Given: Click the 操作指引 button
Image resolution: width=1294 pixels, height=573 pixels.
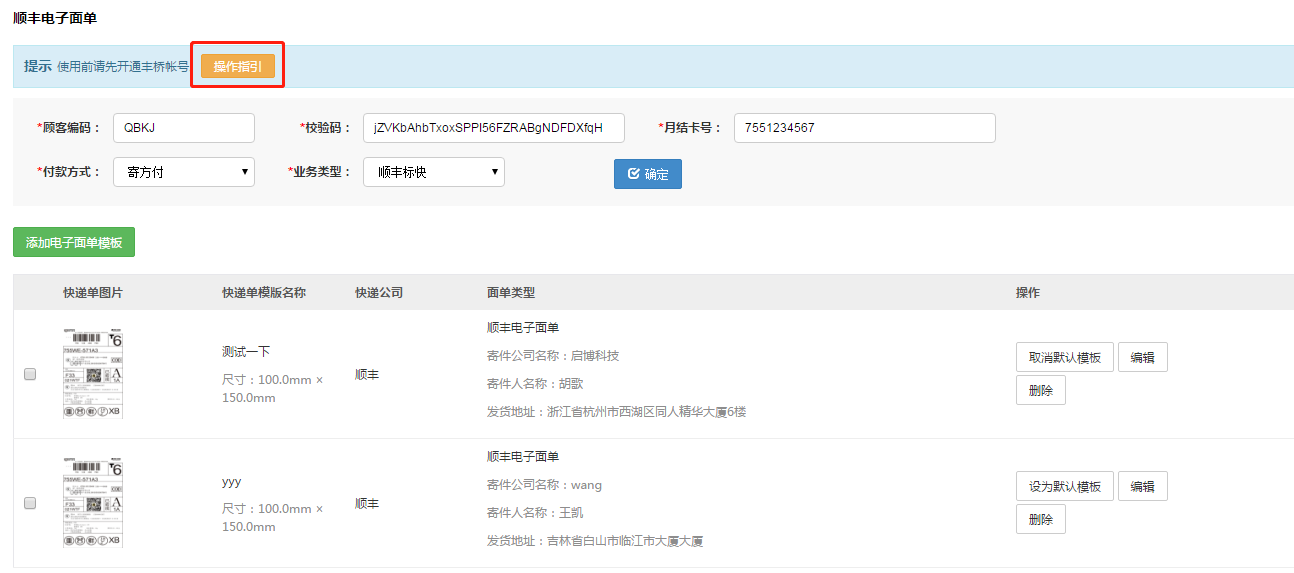Looking at the screenshot, I should pos(238,66).
